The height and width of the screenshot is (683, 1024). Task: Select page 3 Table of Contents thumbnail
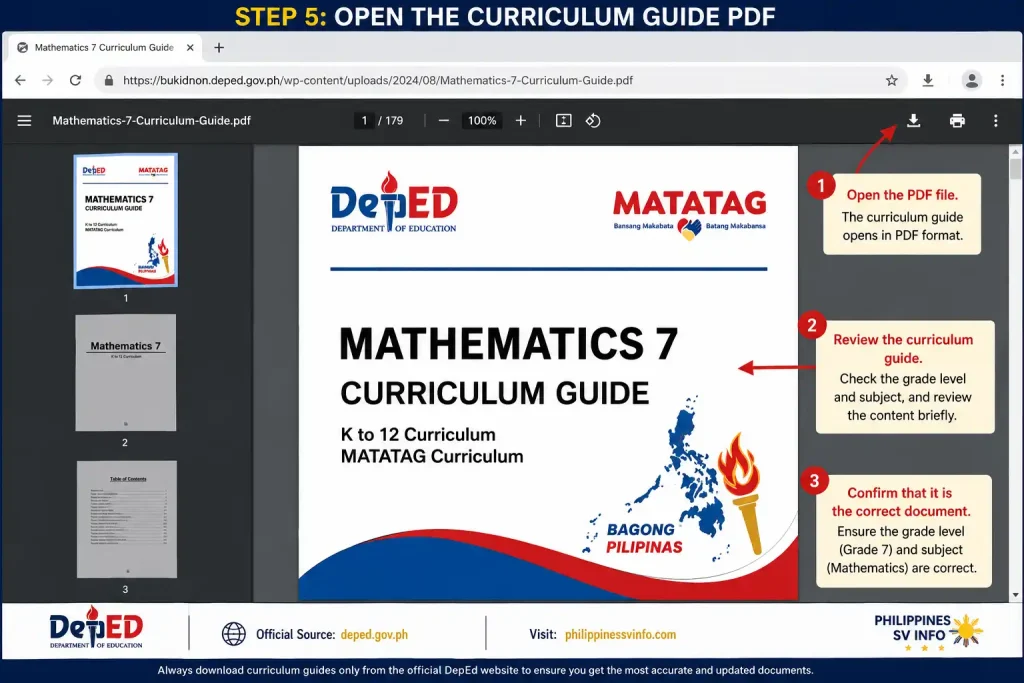127,519
